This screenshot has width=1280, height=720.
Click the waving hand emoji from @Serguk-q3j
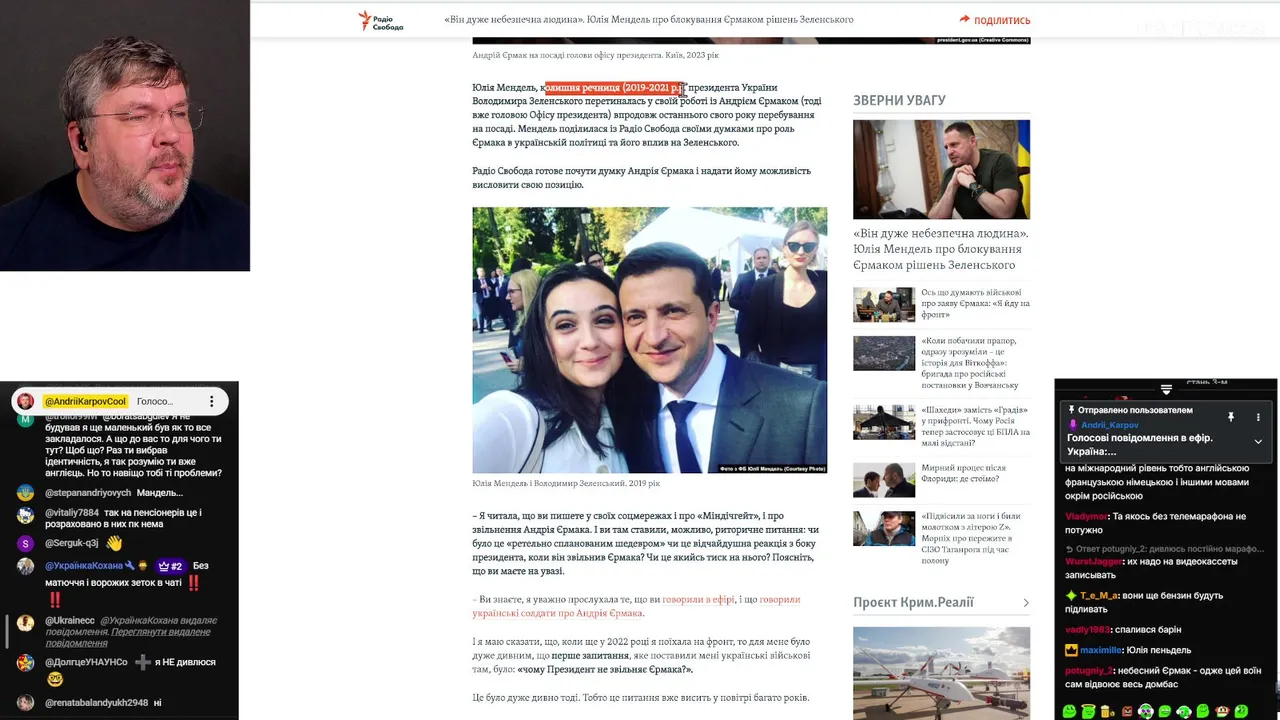(114, 543)
